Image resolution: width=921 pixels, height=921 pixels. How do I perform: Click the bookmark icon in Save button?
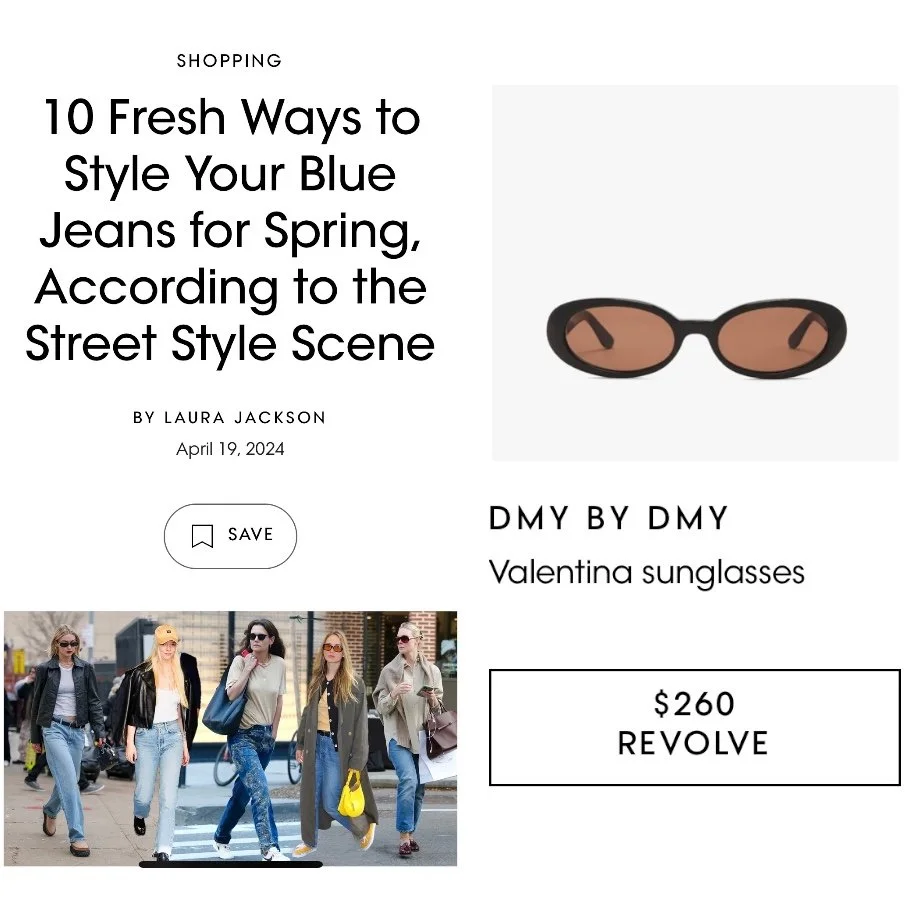pyautogui.click(x=202, y=535)
